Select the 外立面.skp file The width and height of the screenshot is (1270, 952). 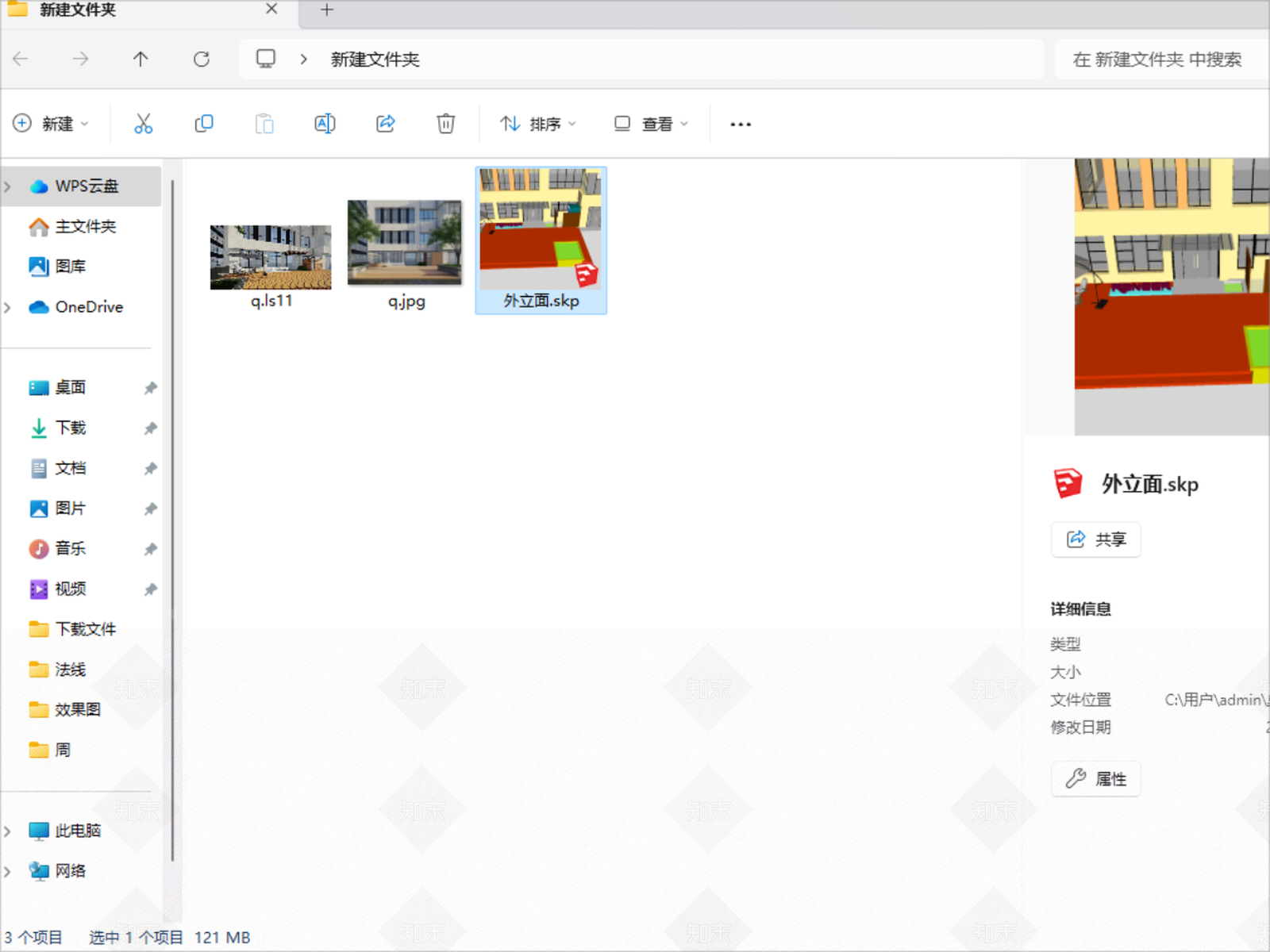point(541,240)
